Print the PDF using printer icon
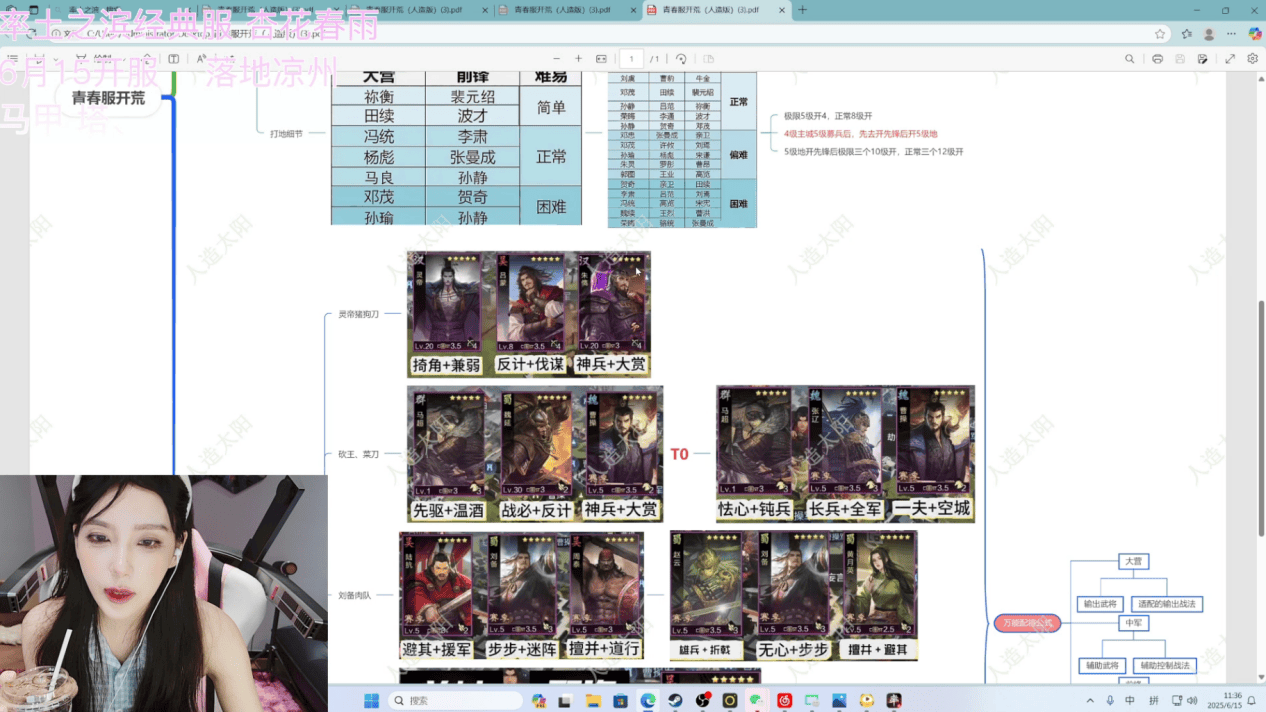The width and height of the screenshot is (1266, 712). pos(1157,59)
